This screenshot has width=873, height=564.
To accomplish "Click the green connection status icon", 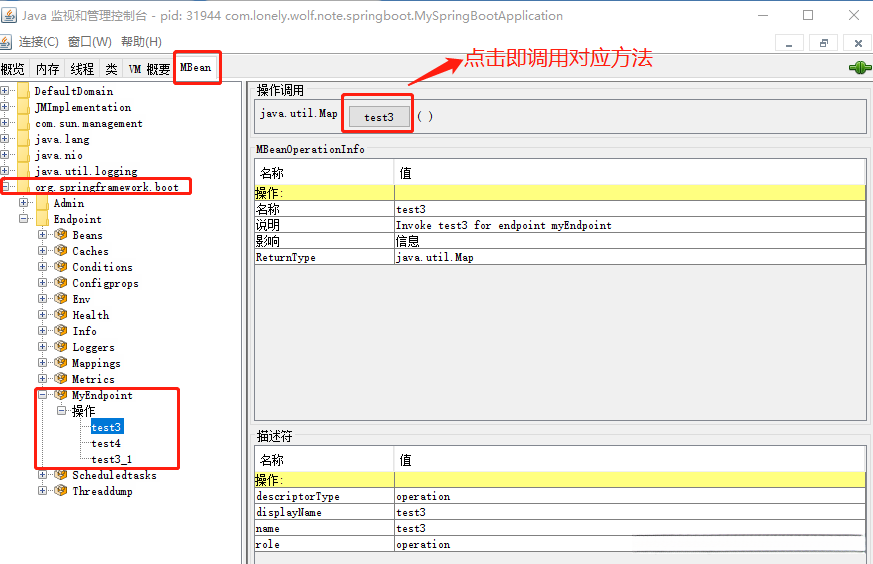I will 860,68.
